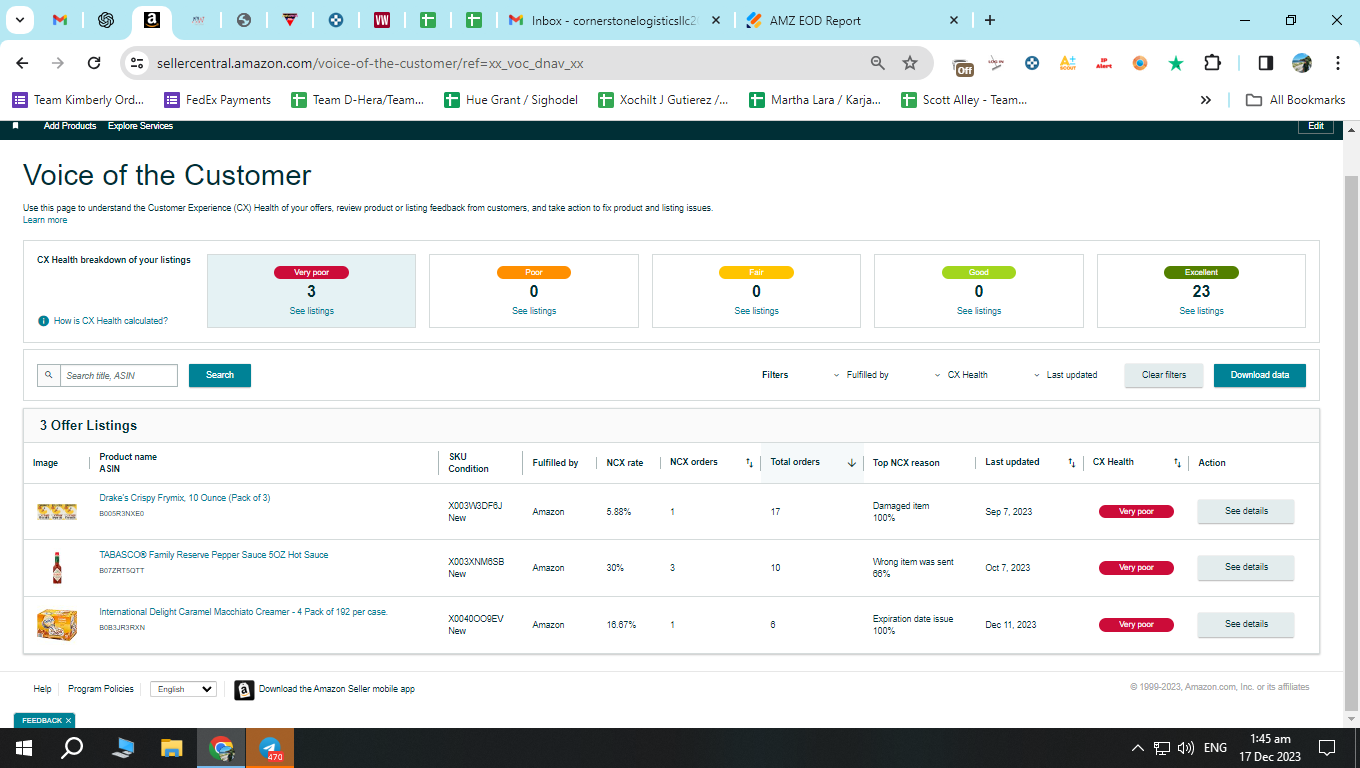Open the Program Policies footer link
The width and height of the screenshot is (1360, 768).
pyautogui.click(x=100, y=689)
